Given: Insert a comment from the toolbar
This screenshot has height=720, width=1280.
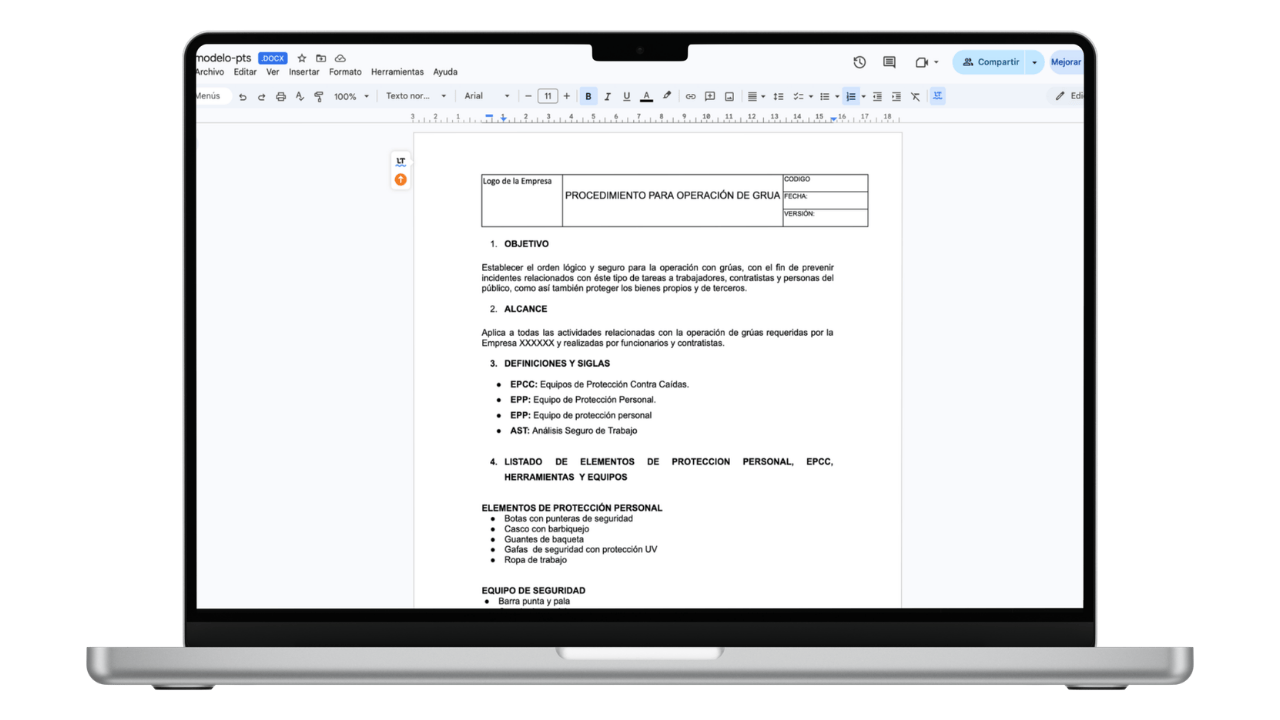Looking at the screenshot, I should click(709, 96).
